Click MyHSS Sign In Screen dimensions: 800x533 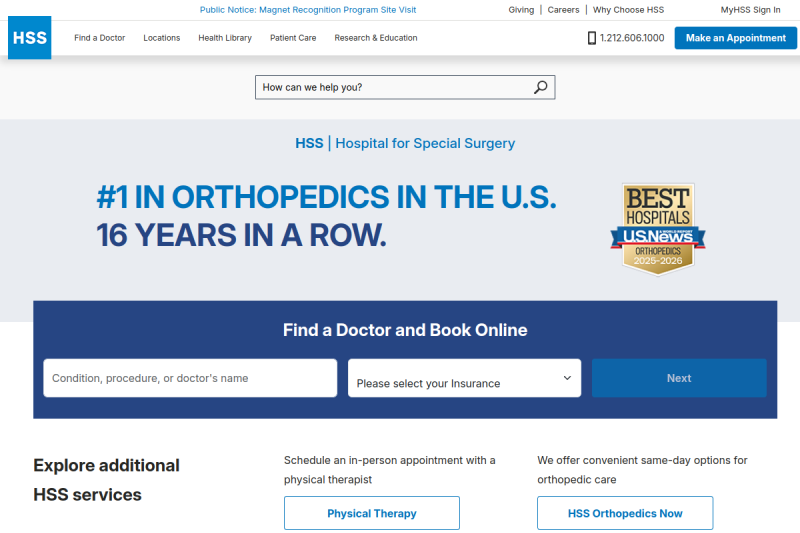tap(751, 10)
